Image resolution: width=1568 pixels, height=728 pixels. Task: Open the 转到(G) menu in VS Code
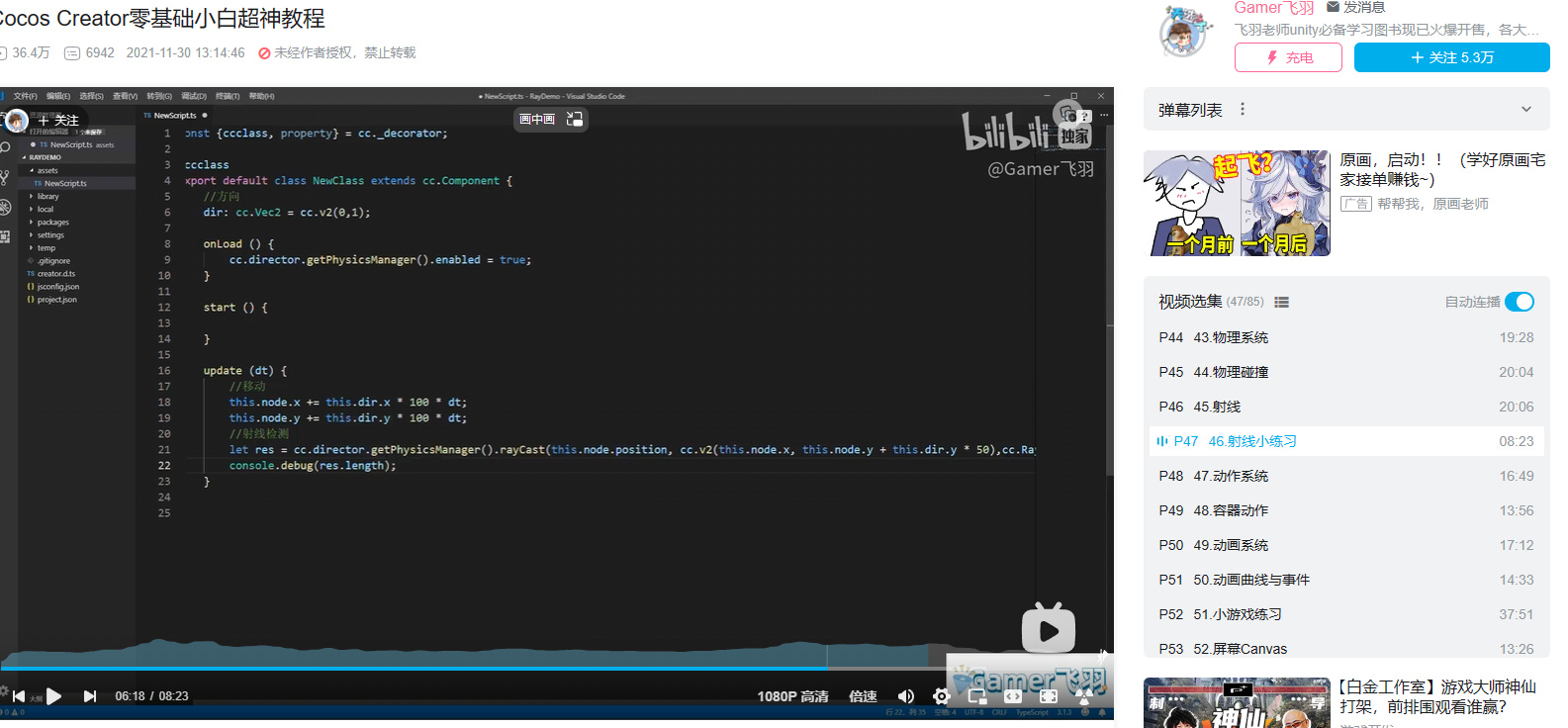(159, 96)
